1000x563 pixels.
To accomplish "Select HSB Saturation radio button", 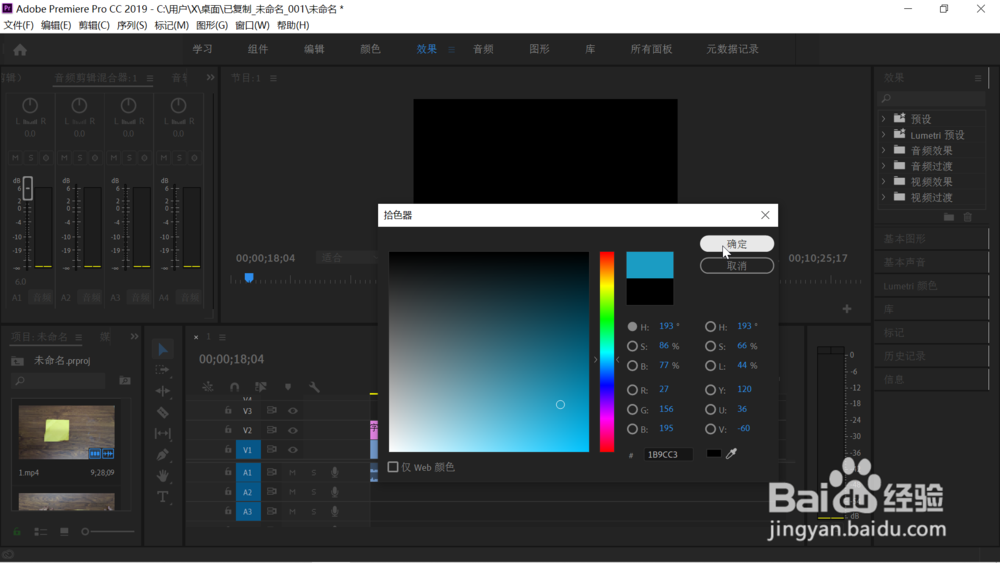I will pos(632,346).
